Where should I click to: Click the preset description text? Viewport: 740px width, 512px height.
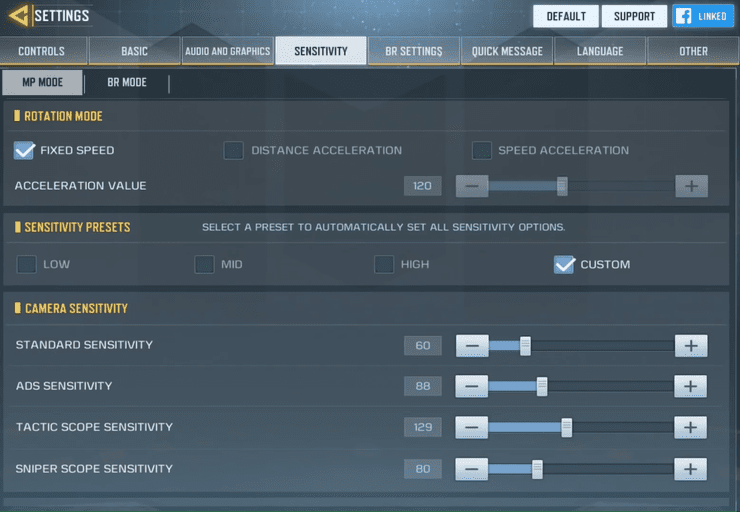click(x=383, y=227)
